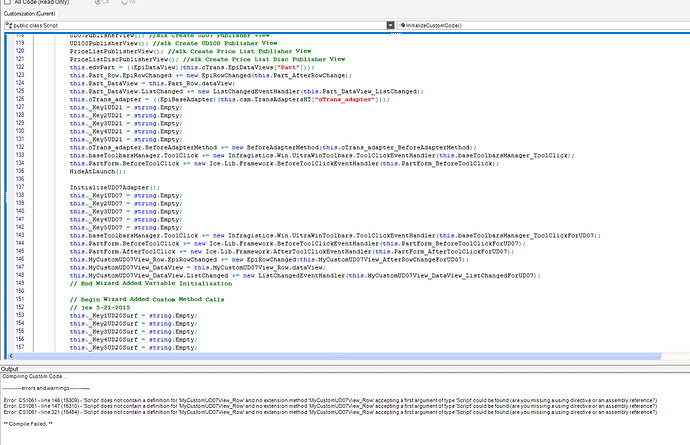Click PriceListDiscPublisherView() on line 121
This screenshot has height=445, width=690.
tap(124, 59)
